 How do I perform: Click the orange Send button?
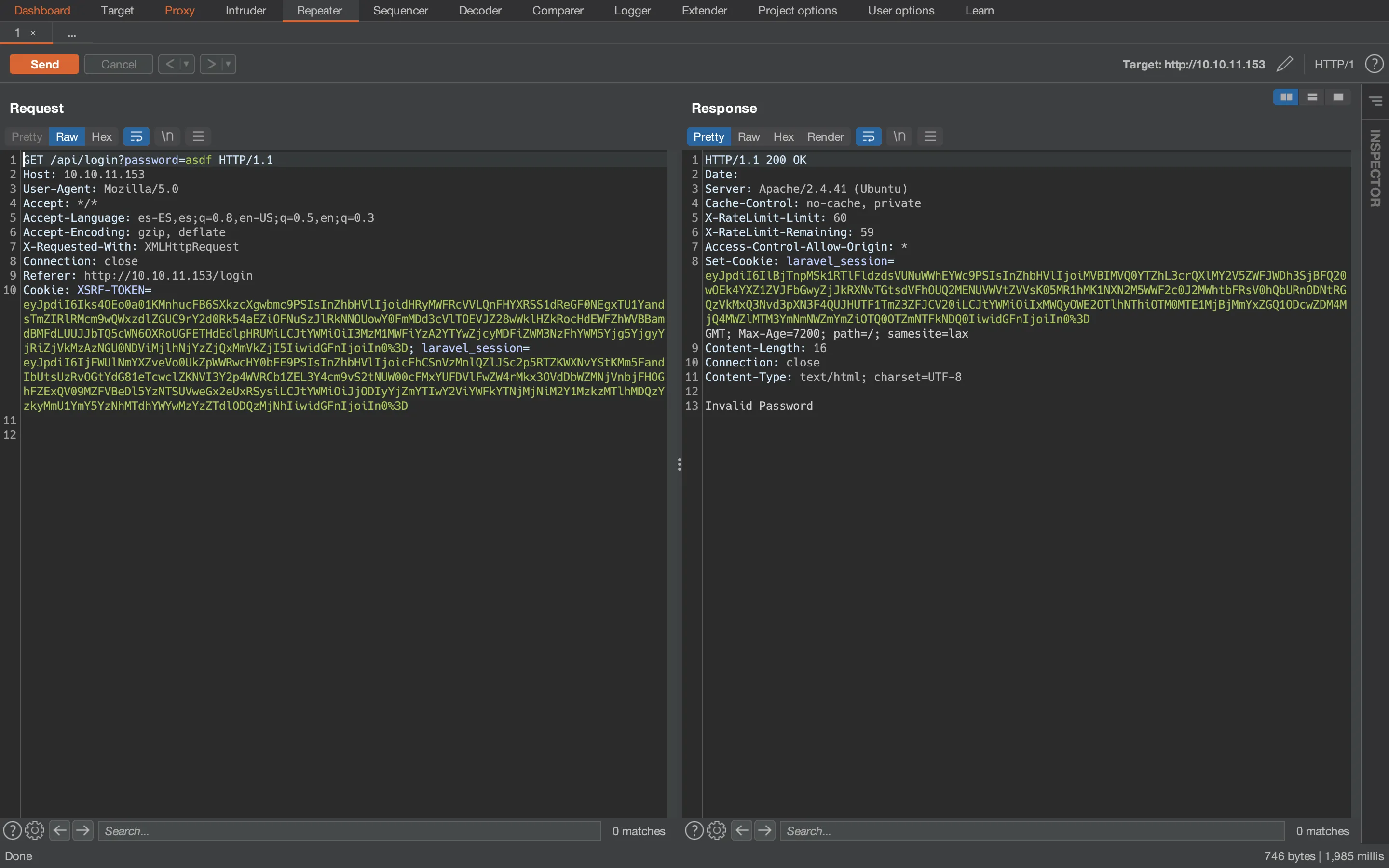click(x=44, y=64)
